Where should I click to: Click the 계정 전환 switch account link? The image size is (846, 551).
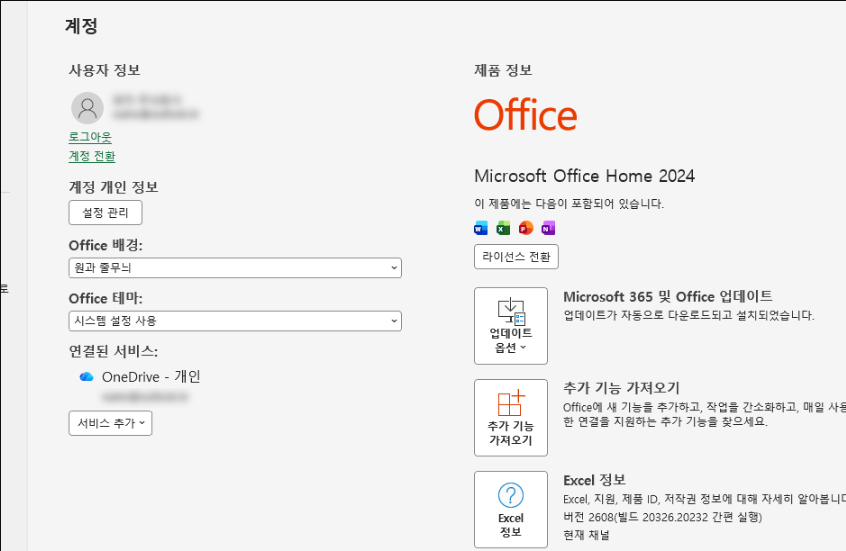click(92, 156)
